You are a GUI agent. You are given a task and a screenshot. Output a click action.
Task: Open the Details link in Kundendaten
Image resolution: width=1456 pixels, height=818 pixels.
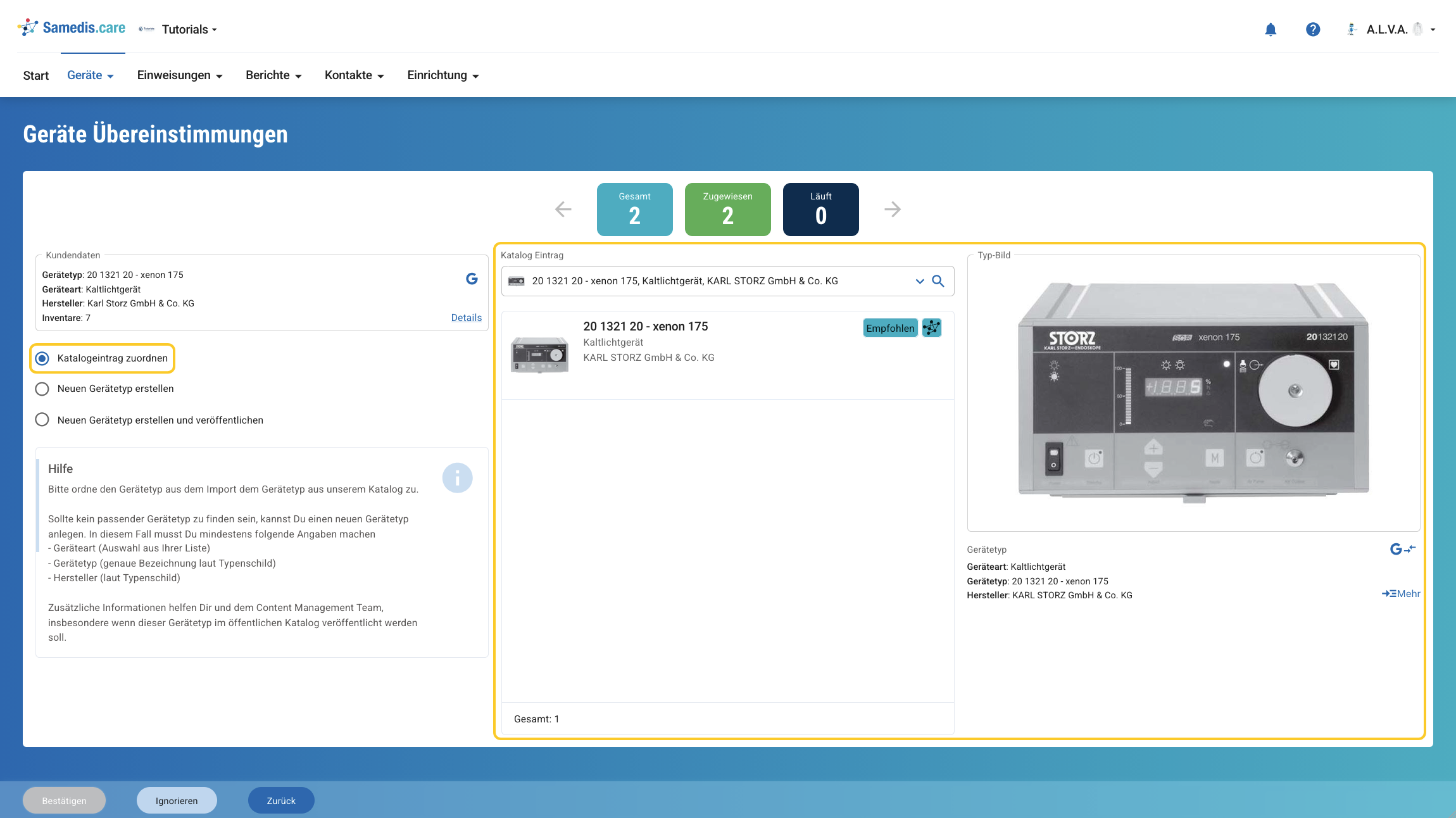point(467,318)
